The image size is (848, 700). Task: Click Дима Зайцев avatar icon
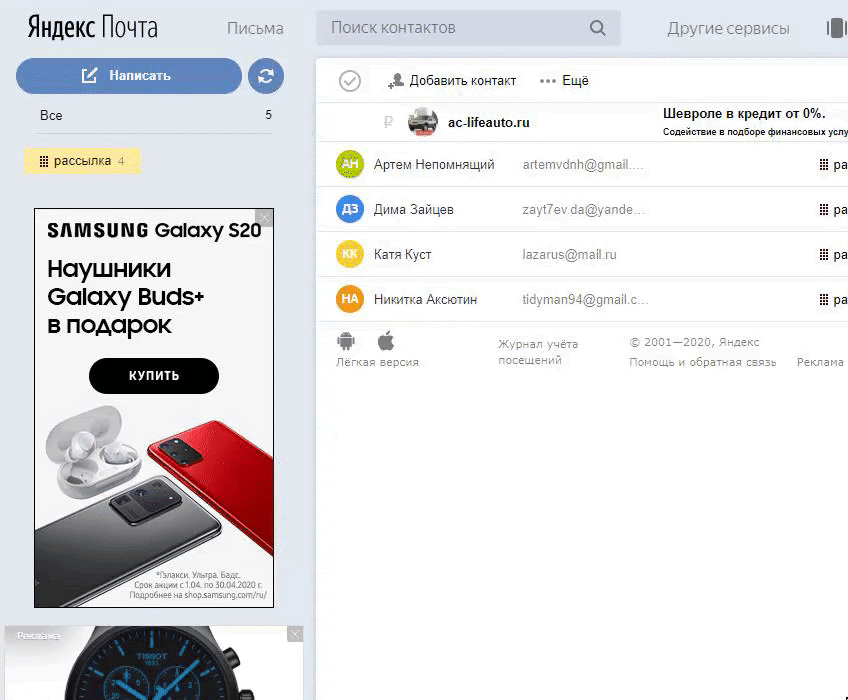pyautogui.click(x=350, y=209)
